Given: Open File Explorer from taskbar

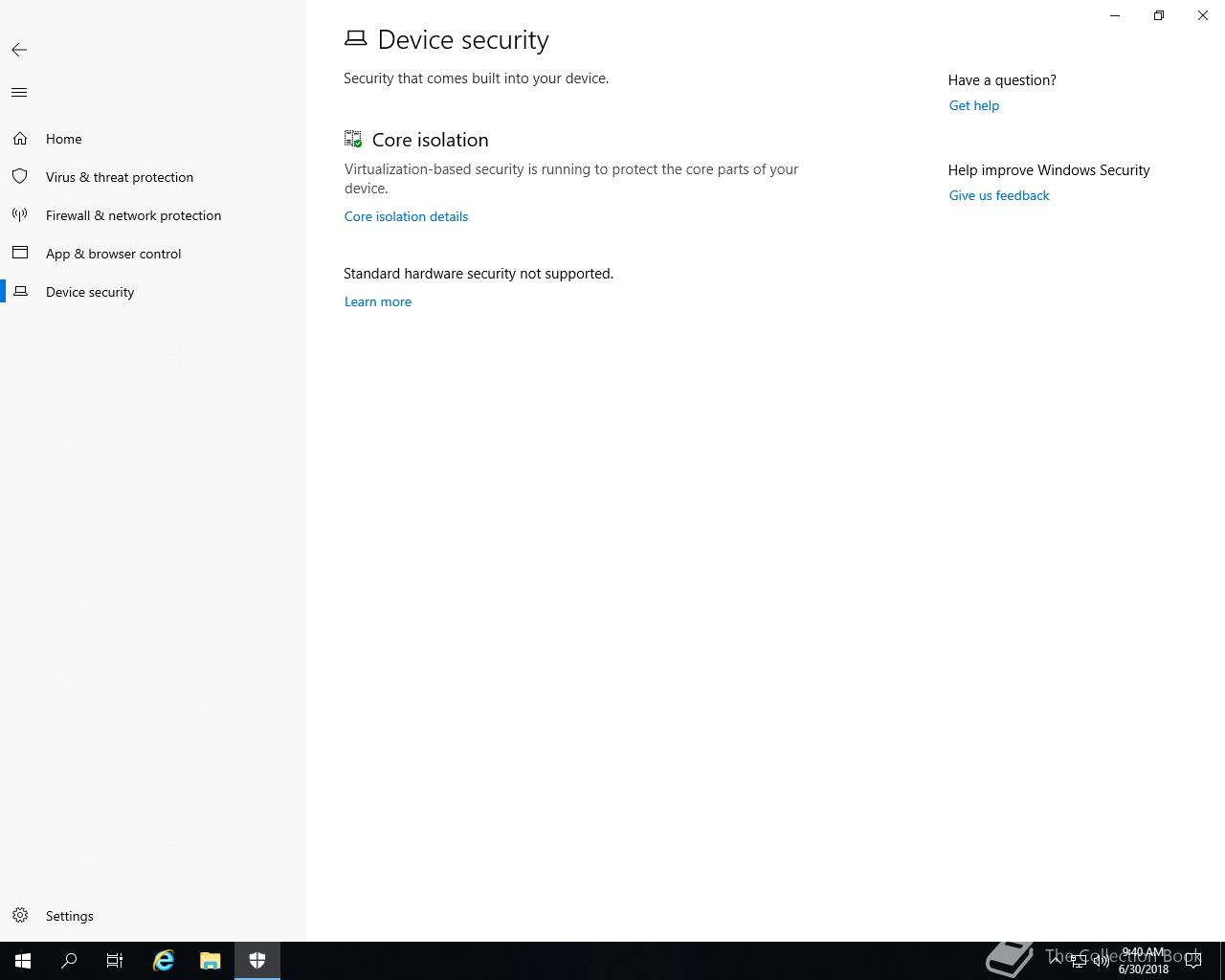Looking at the screenshot, I should [x=211, y=961].
